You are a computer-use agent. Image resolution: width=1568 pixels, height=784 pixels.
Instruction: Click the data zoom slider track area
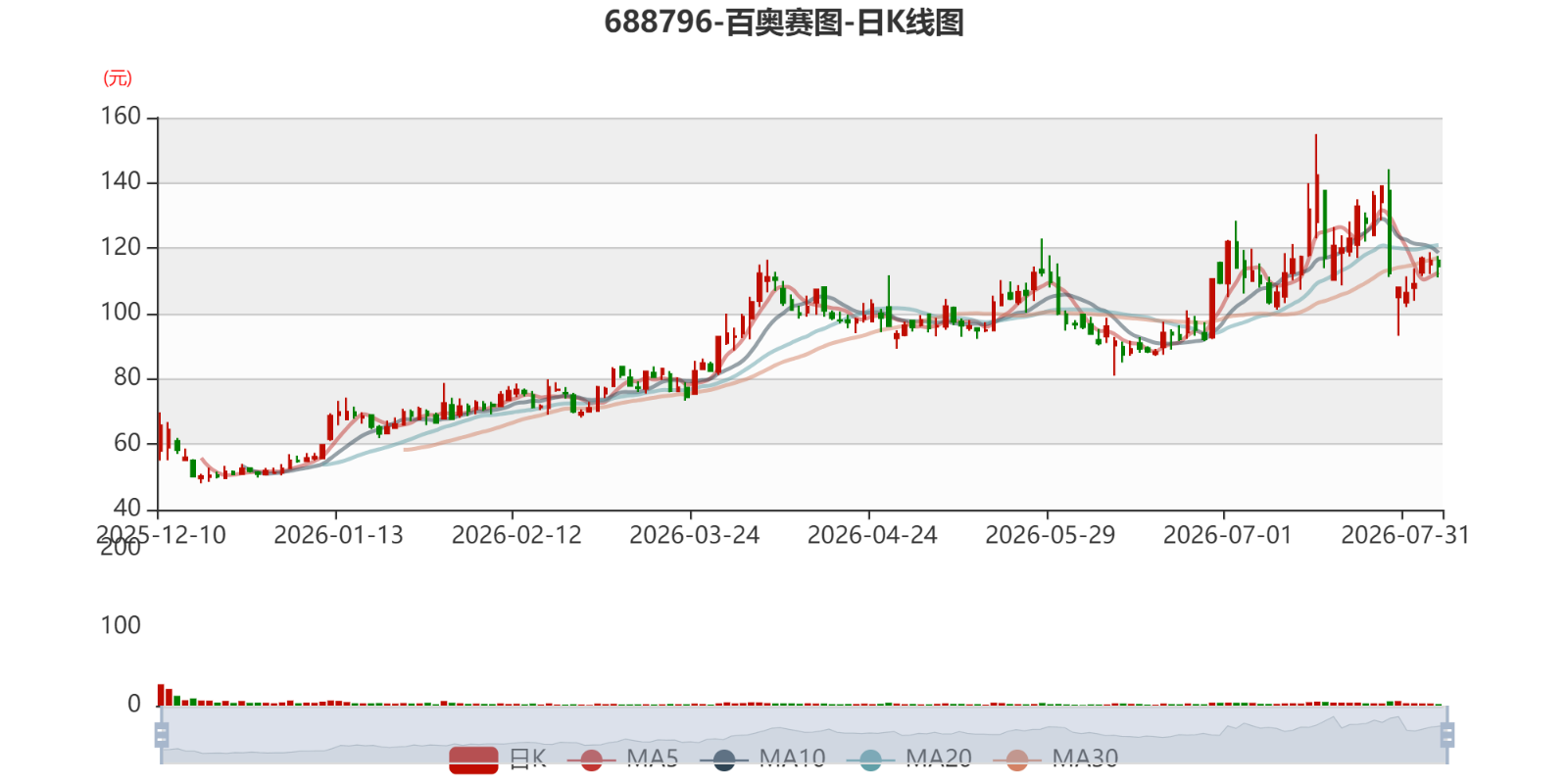click(x=804, y=734)
